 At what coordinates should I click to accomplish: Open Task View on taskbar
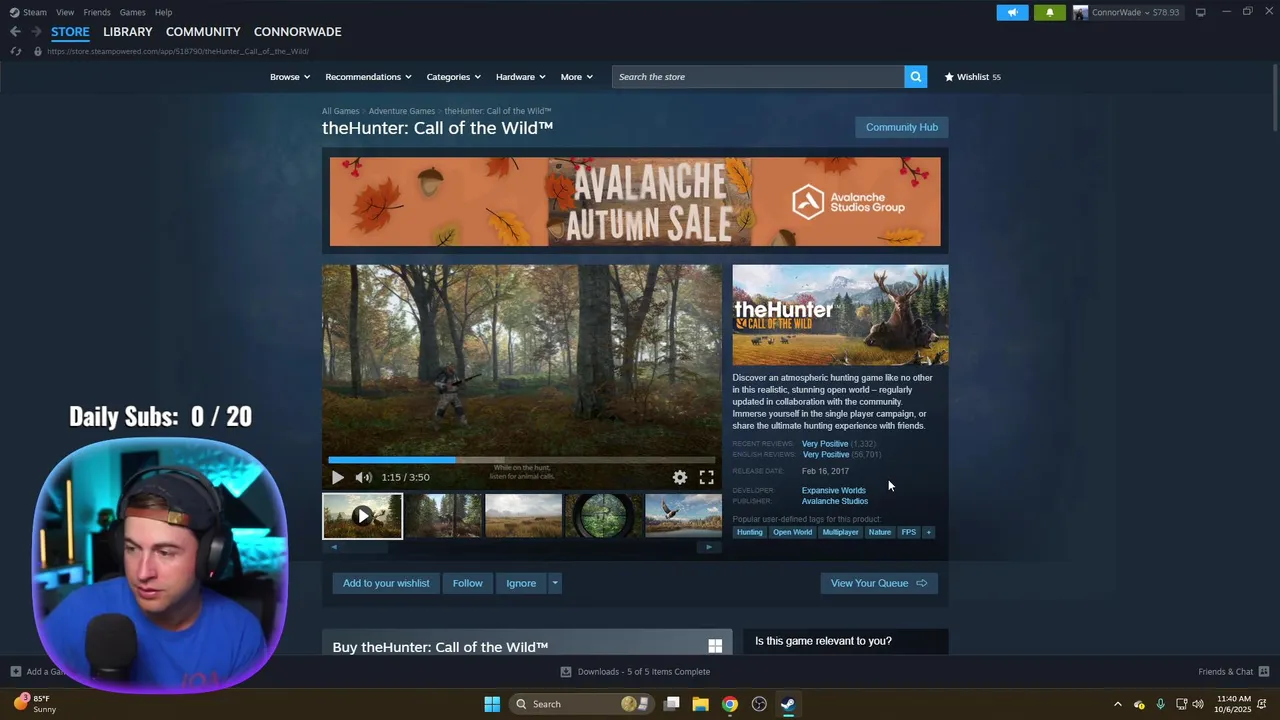pyautogui.click(x=672, y=704)
